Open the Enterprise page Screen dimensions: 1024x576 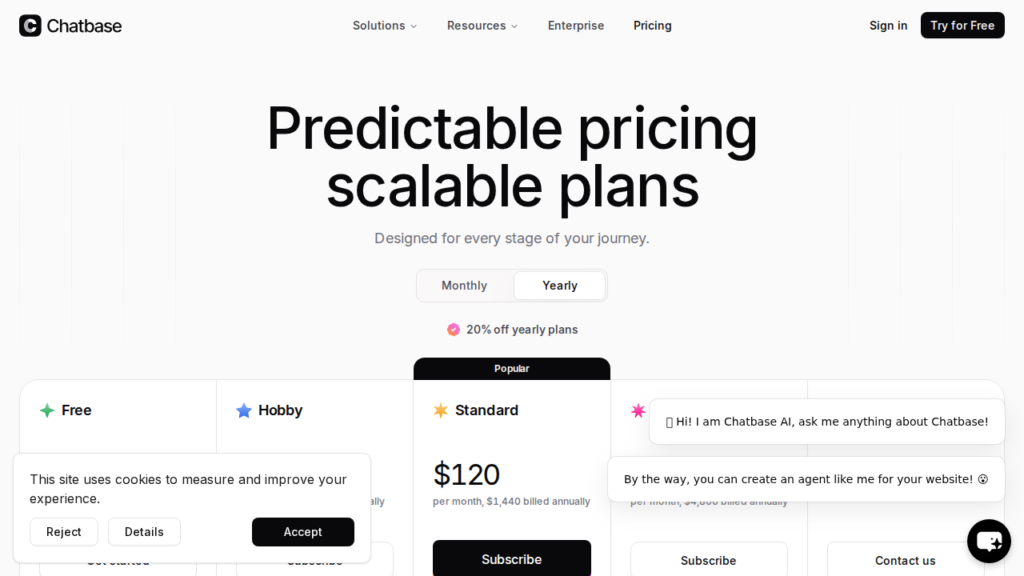click(576, 26)
